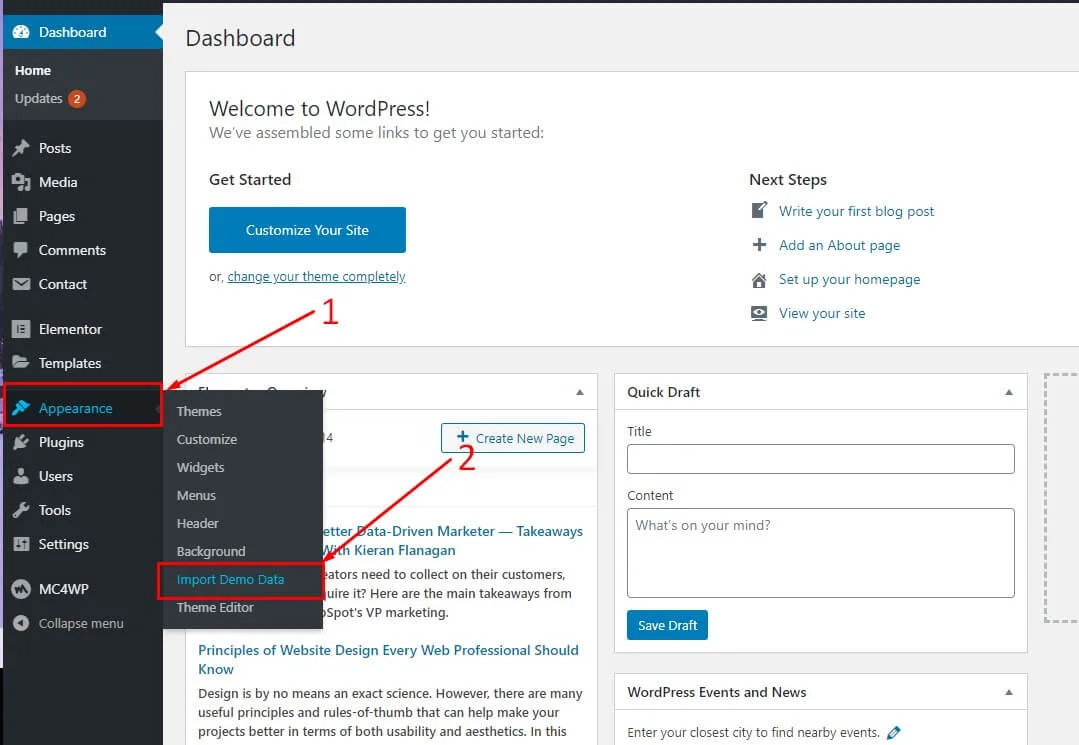1079x745 pixels.
Task: Click the Media icon in sidebar
Action: tap(21, 182)
